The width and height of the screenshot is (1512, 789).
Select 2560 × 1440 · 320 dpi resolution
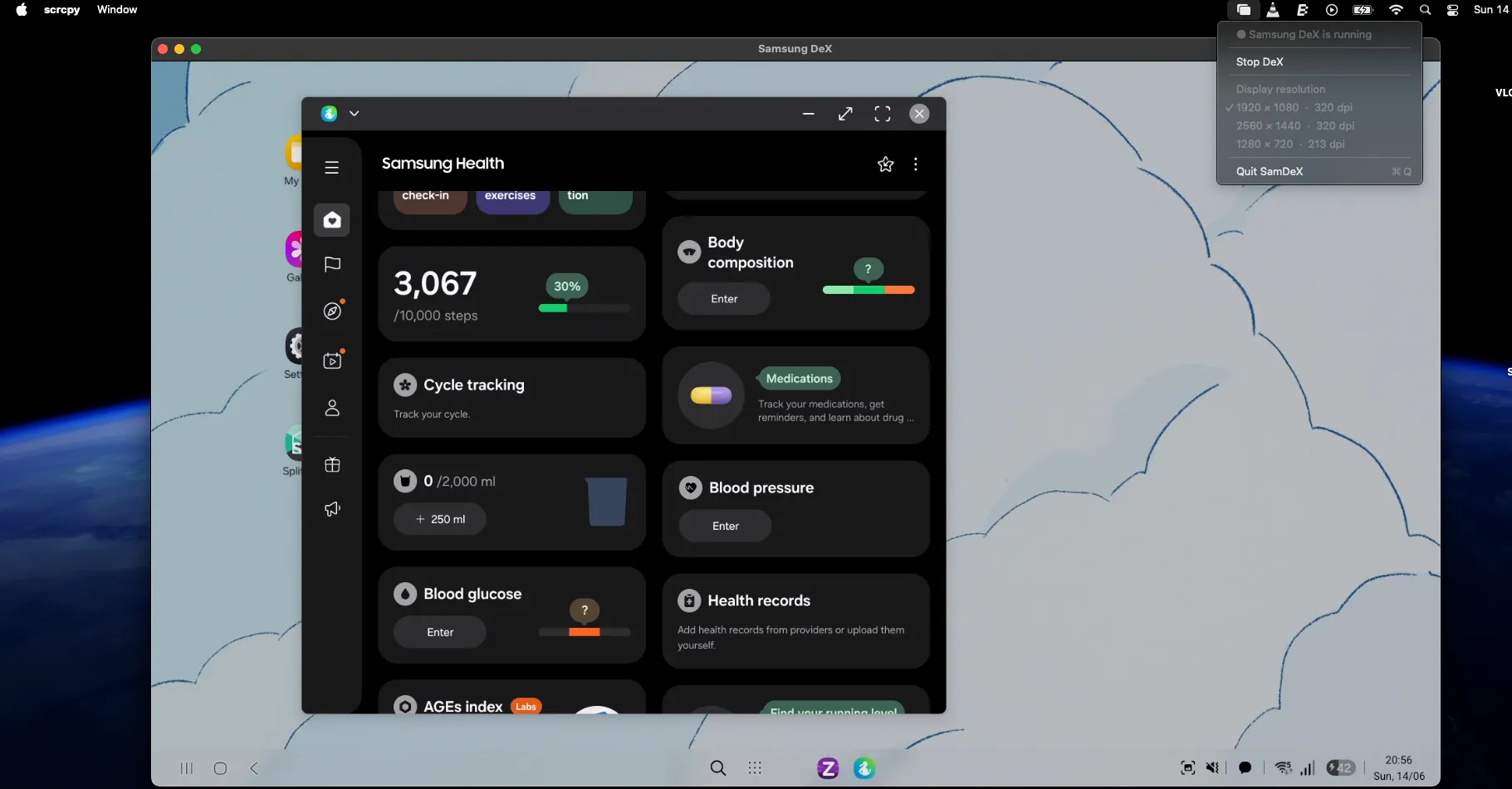pyautogui.click(x=1319, y=125)
